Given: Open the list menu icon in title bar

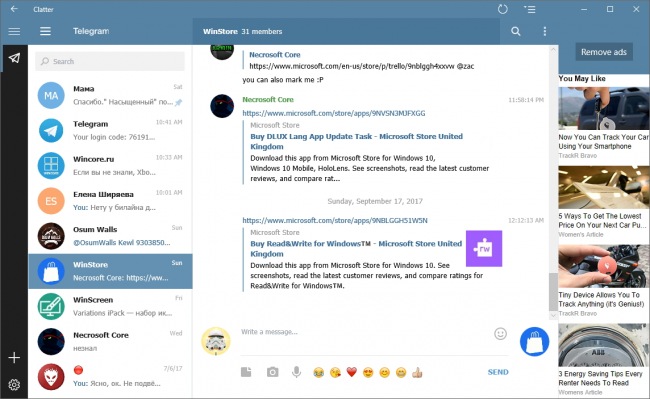Looking at the screenshot, I should (x=529, y=9).
